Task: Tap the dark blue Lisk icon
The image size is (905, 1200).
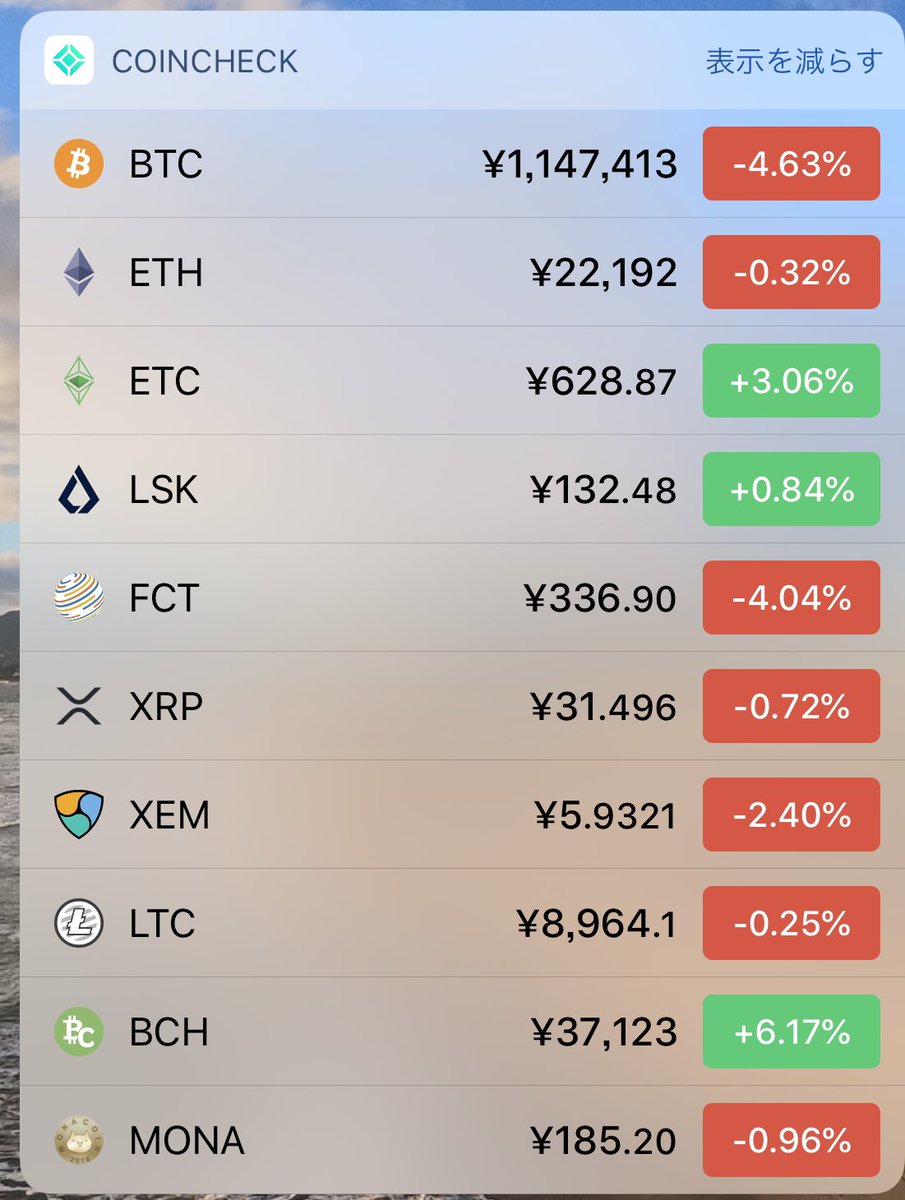Action: tap(78, 490)
